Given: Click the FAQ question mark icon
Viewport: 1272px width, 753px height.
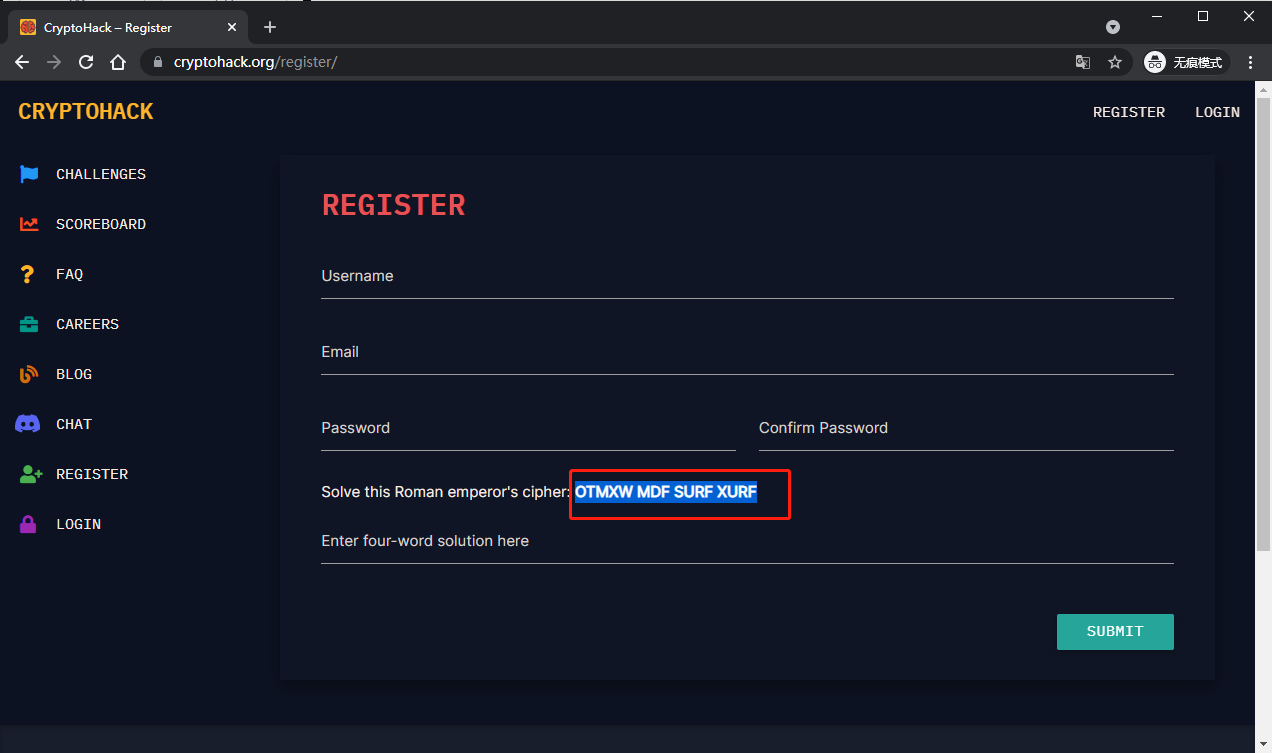Looking at the screenshot, I should pyautogui.click(x=28, y=274).
